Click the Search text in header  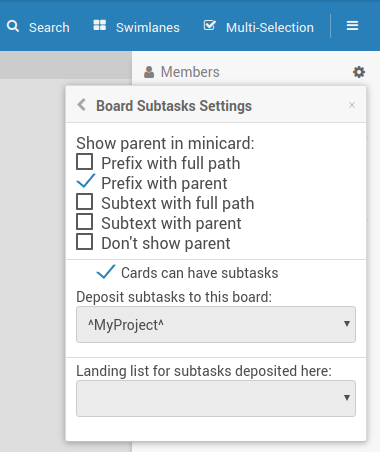point(49,27)
